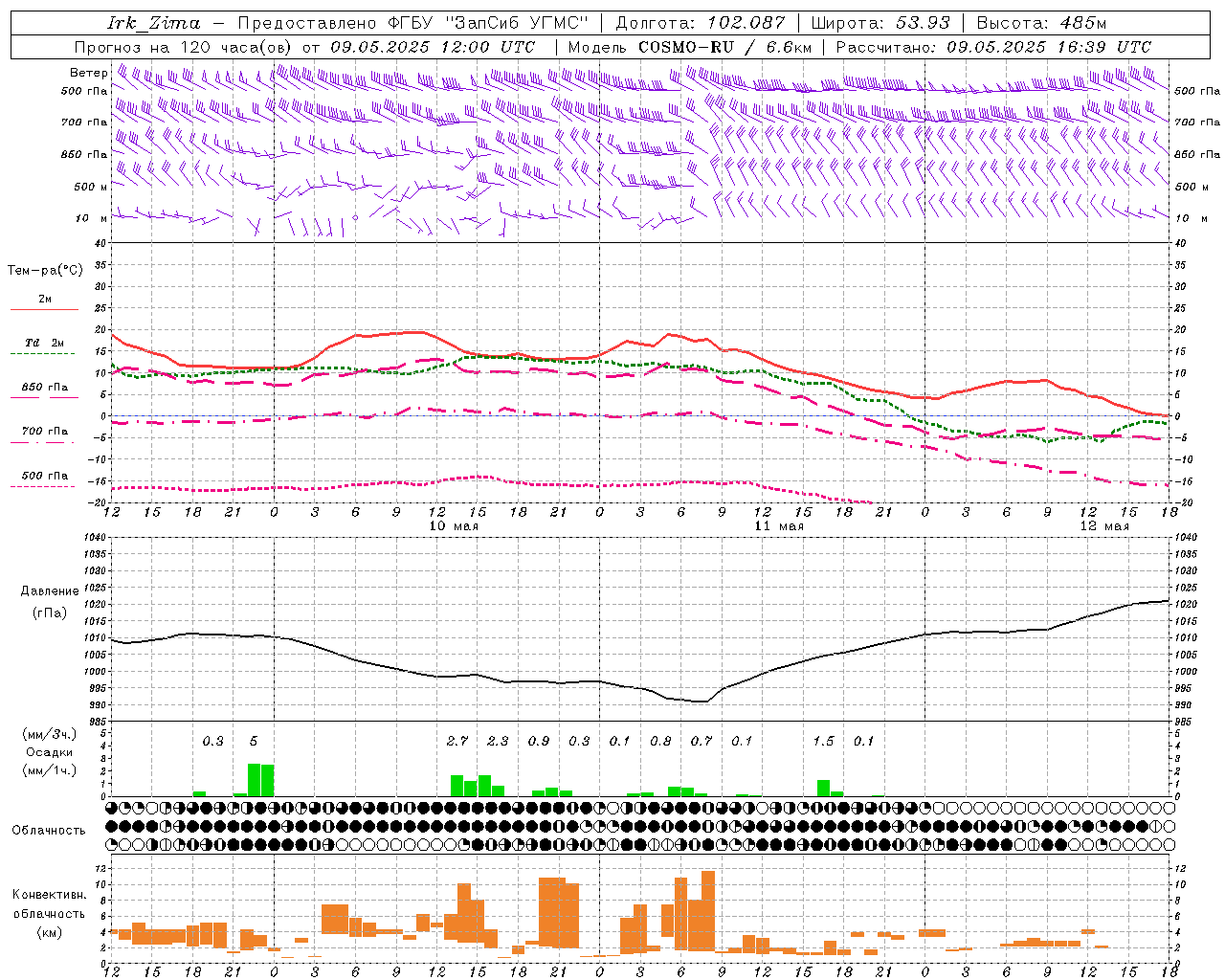
Task: Click the "Модель COSMO-RU / 6.6км" text
Action: point(689,47)
